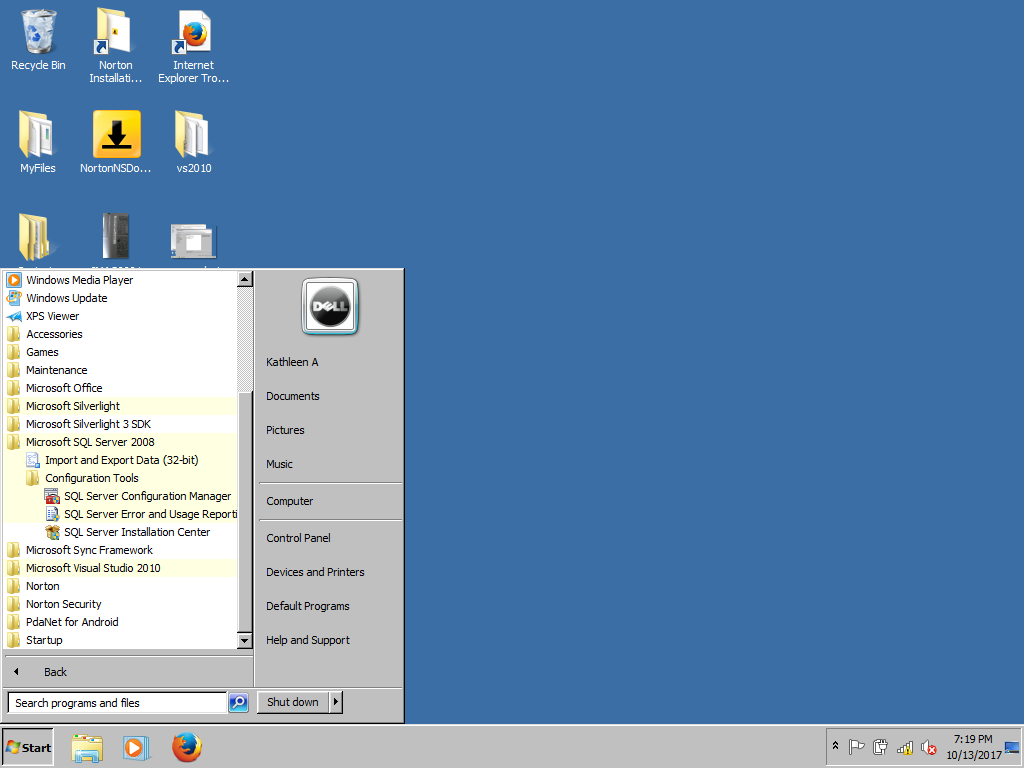The image size is (1024, 768).
Task: Select the NortonNSDownloader desktop icon
Action: pos(116,142)
